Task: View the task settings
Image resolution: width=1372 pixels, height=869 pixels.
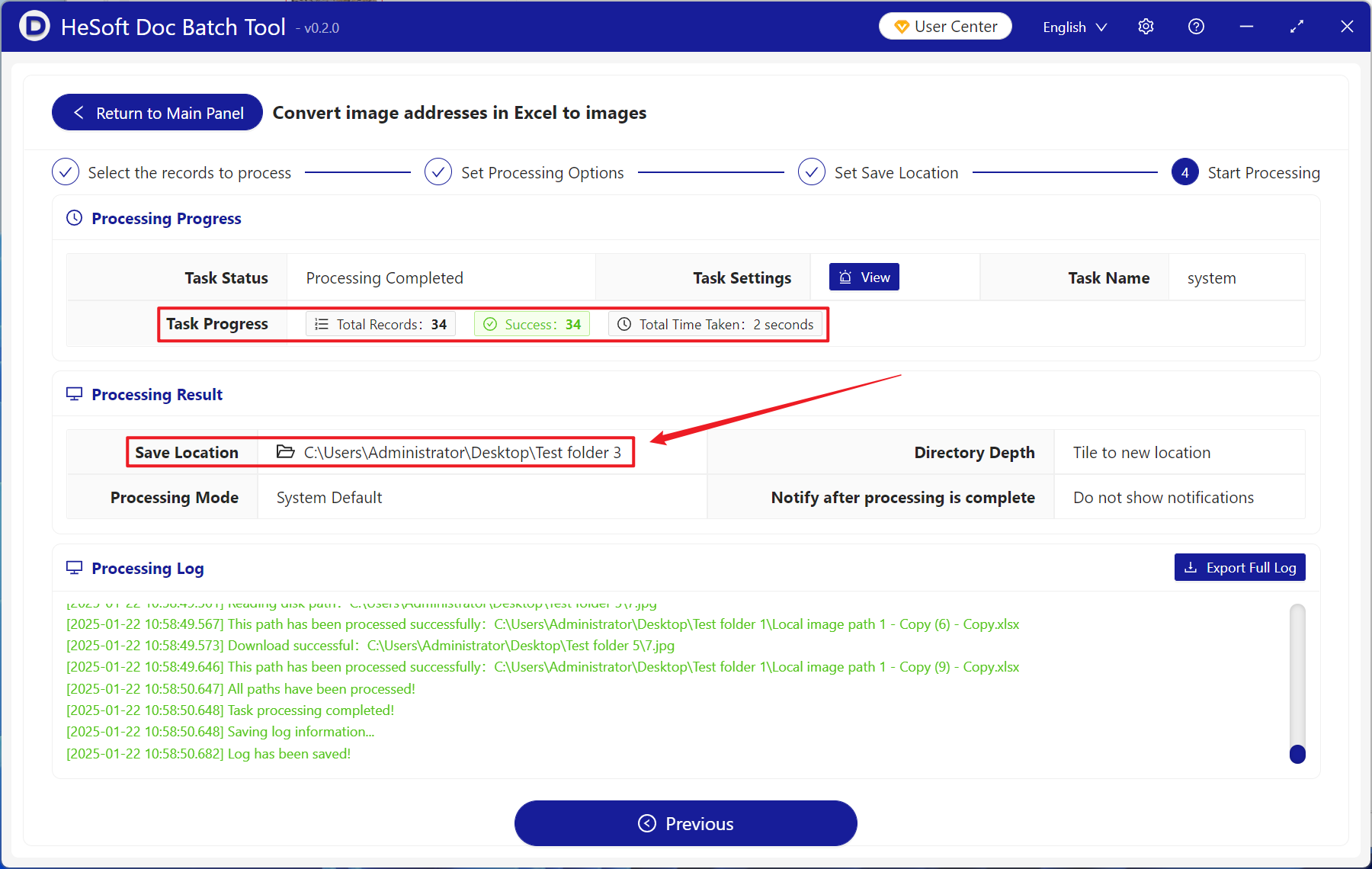Action: [x=864, y=277]
